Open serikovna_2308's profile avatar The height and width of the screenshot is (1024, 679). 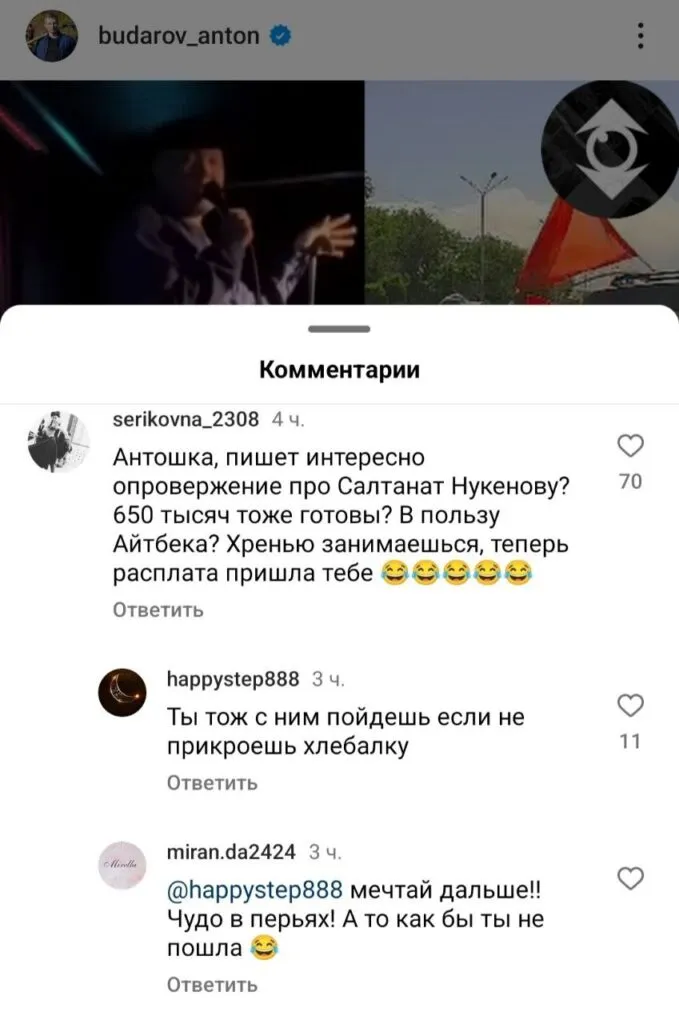[x=58, y=441]
